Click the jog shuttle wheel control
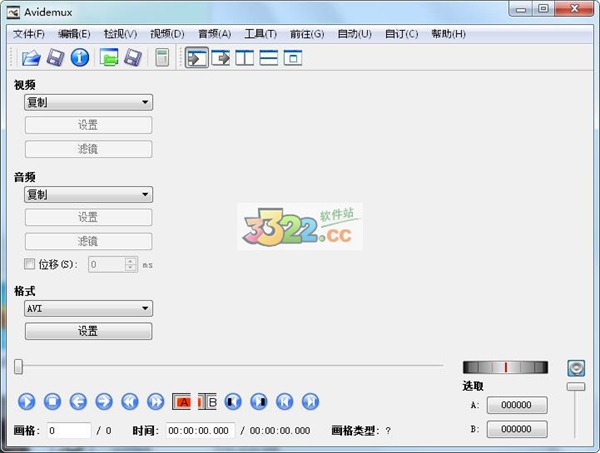Screen dimensions: 600x453 (x=505, y=367)
